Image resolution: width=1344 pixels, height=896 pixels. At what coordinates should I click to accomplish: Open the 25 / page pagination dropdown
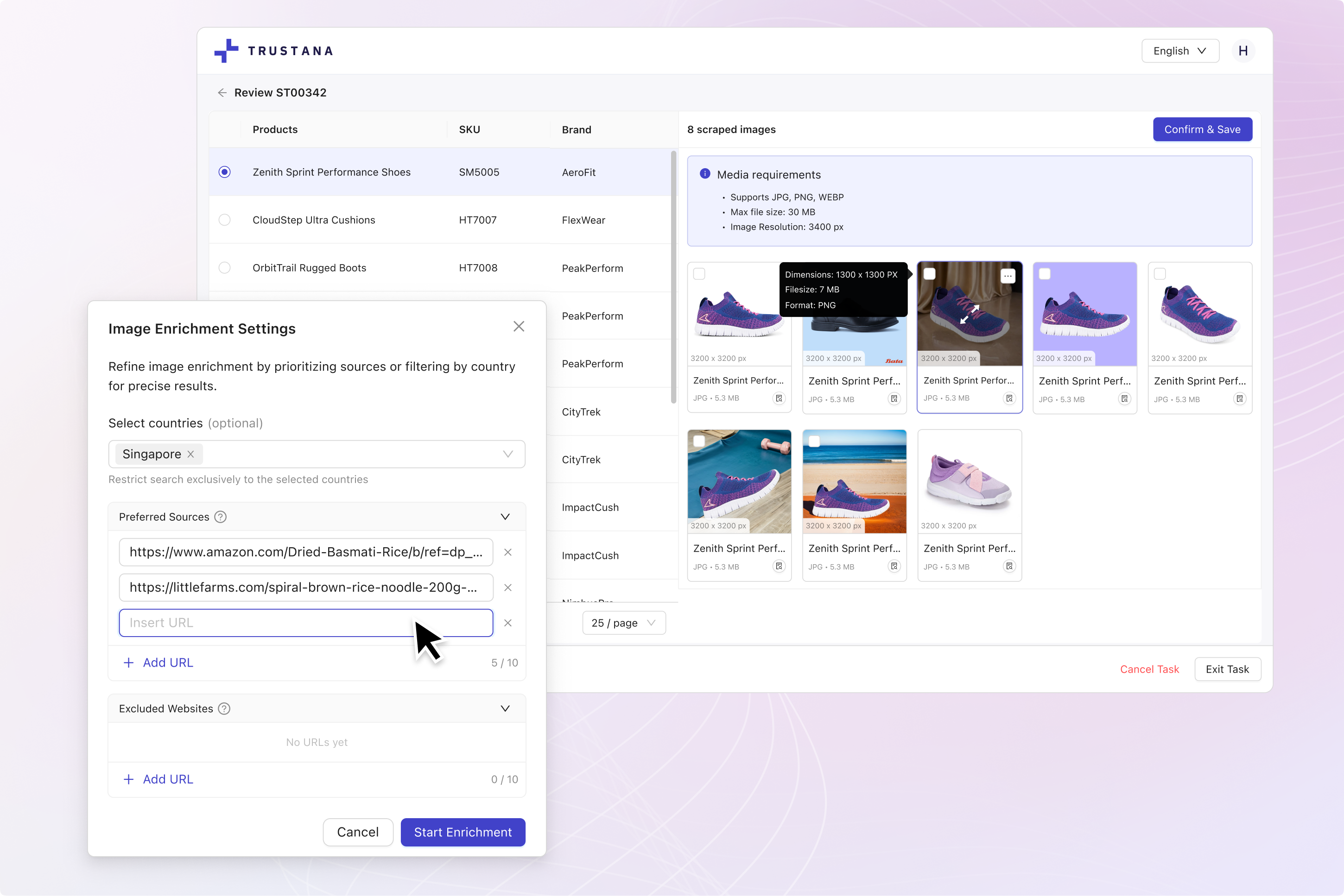pos(624,623)
